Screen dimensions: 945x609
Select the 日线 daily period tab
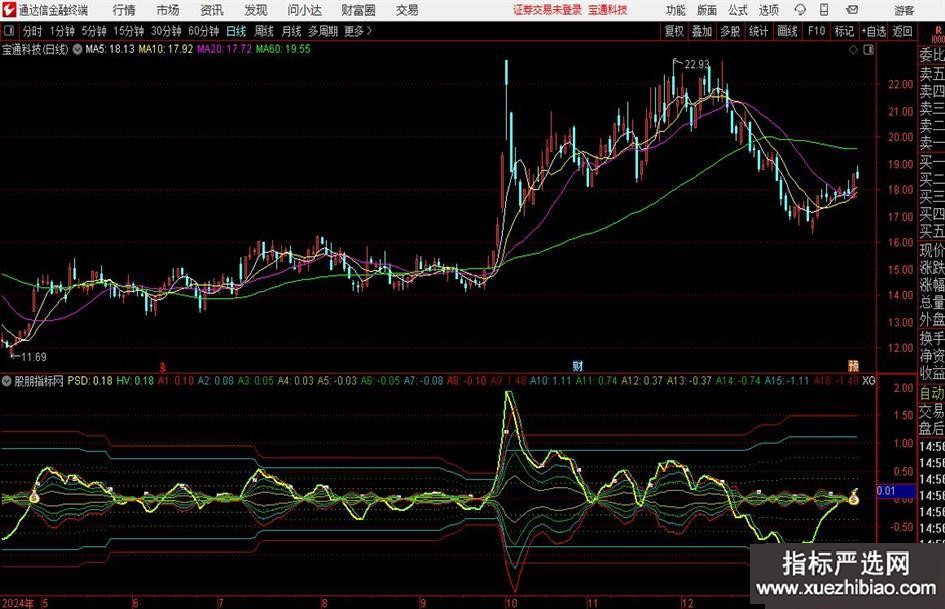[x=236, y=31]
